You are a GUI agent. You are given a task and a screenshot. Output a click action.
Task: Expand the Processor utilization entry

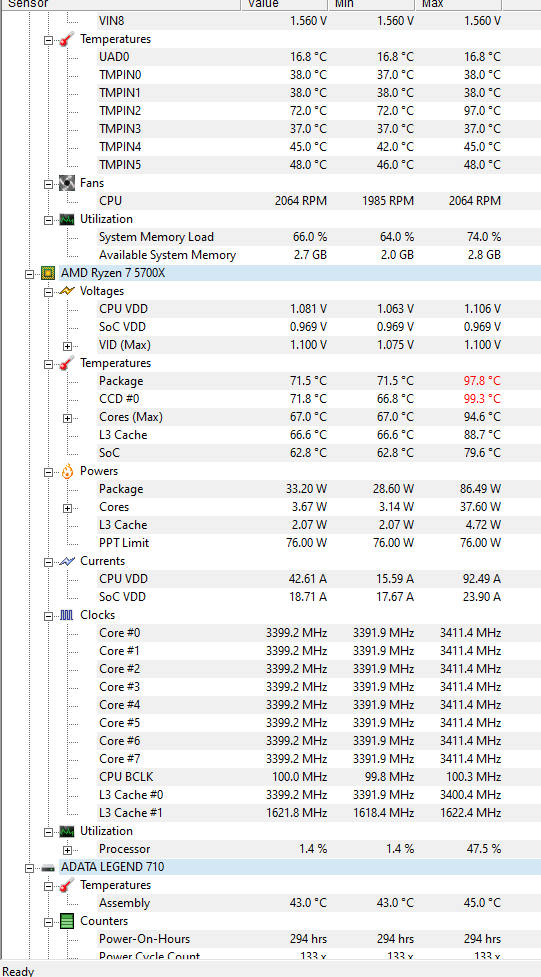67,849
